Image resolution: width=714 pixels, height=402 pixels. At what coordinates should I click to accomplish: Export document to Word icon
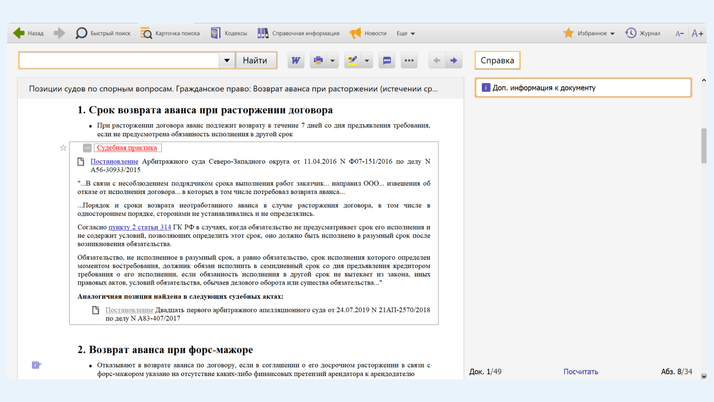click(296, 61)
